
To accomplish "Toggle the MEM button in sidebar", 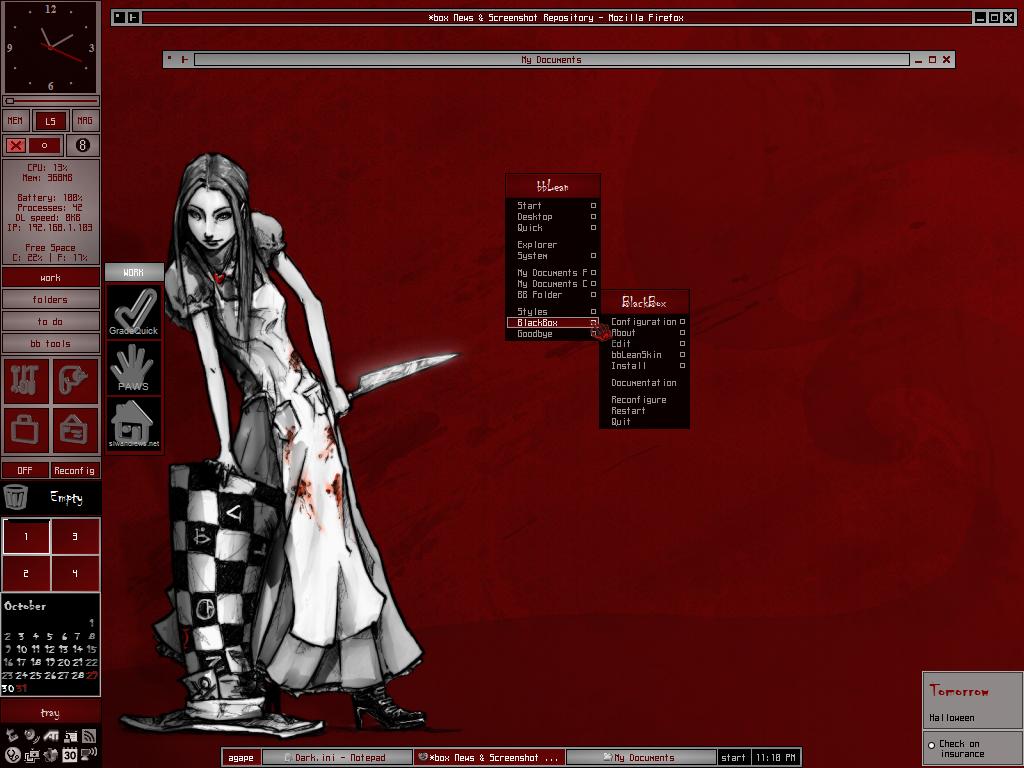I will click(x=16, y=121).
